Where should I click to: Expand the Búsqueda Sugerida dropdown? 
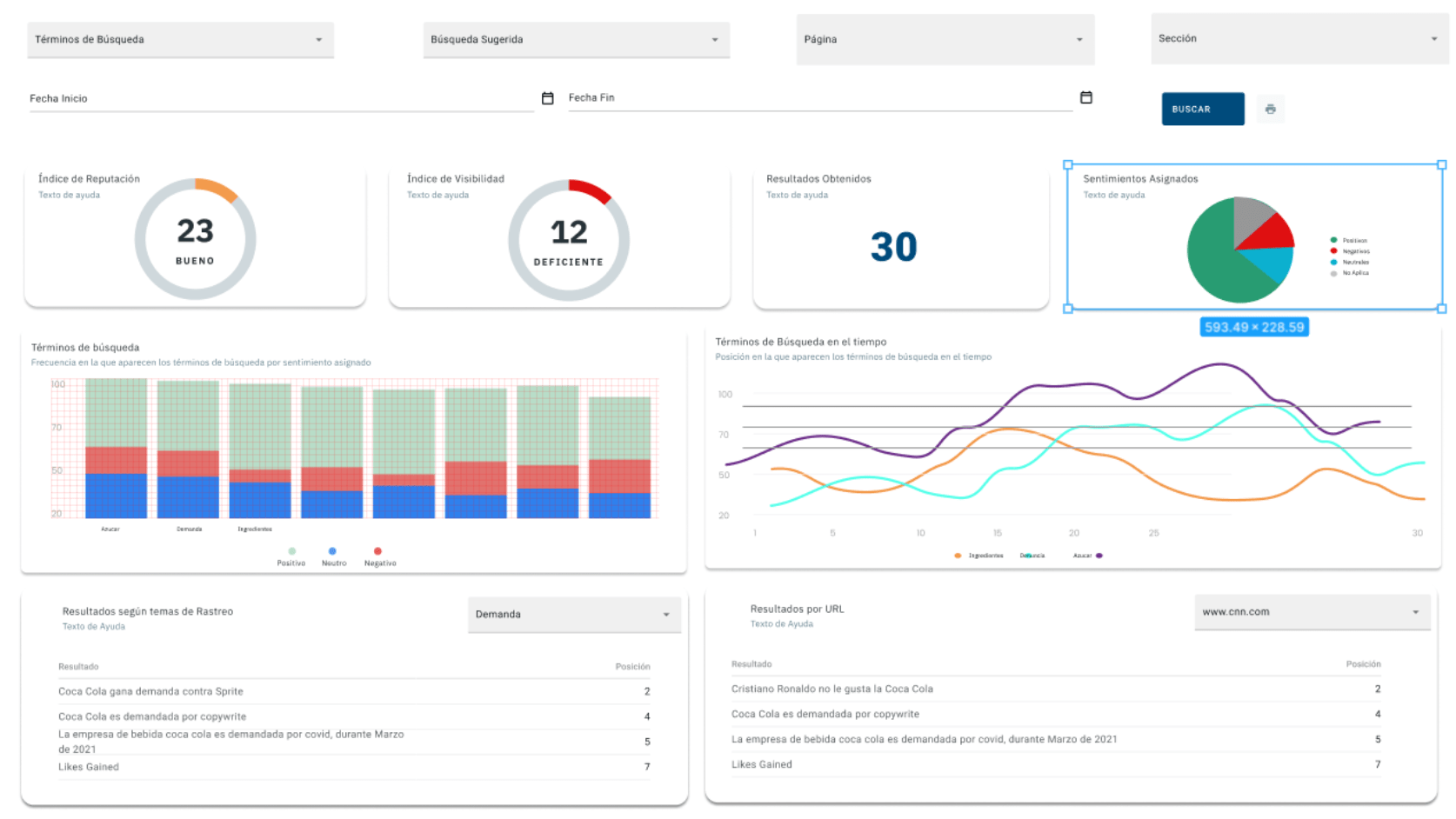pyautogui.click(x=576, y=39)
